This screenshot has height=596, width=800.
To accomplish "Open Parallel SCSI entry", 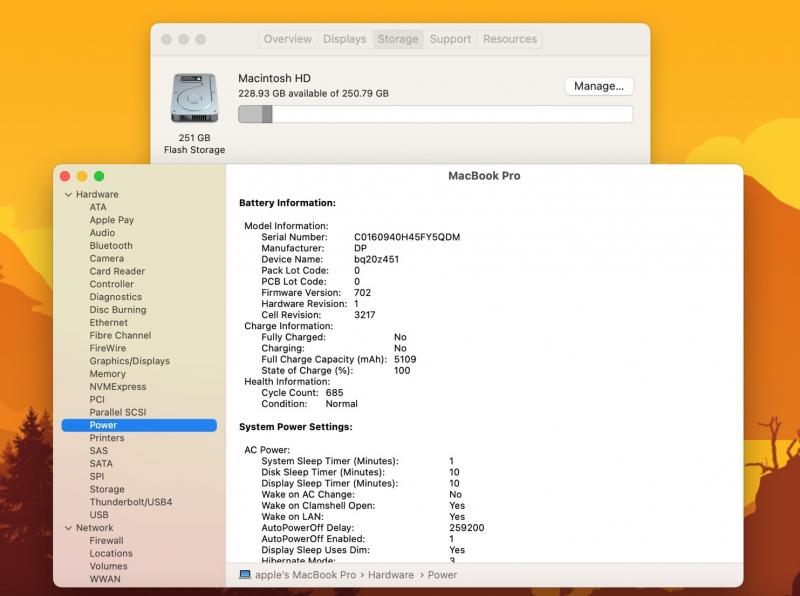I will [x=118, y=412].
